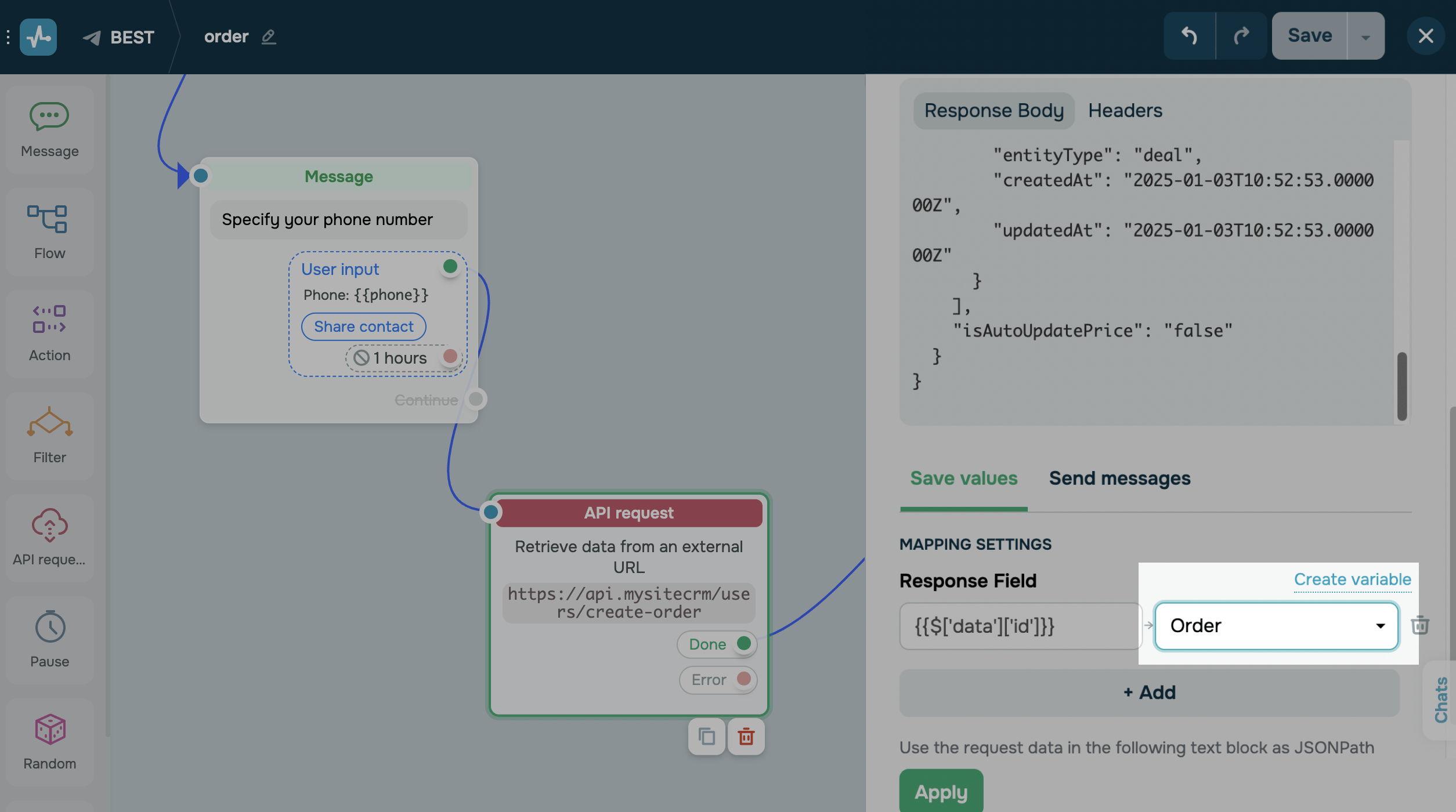Select the Pause element icon
Viewport: 1456px width, 812px height.
tap(49, 640)
